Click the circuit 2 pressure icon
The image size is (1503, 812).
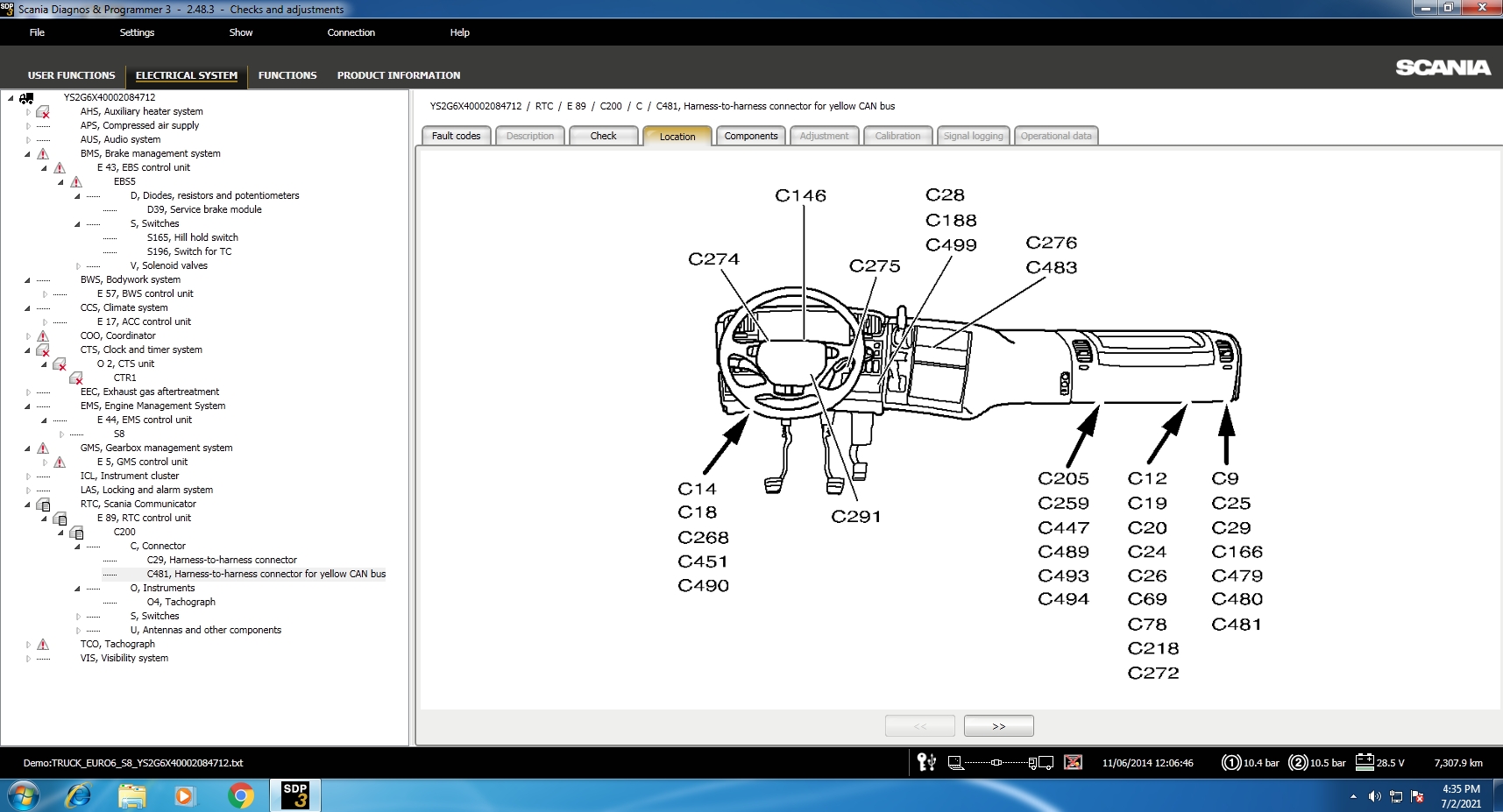click(x=1298, y=763)
